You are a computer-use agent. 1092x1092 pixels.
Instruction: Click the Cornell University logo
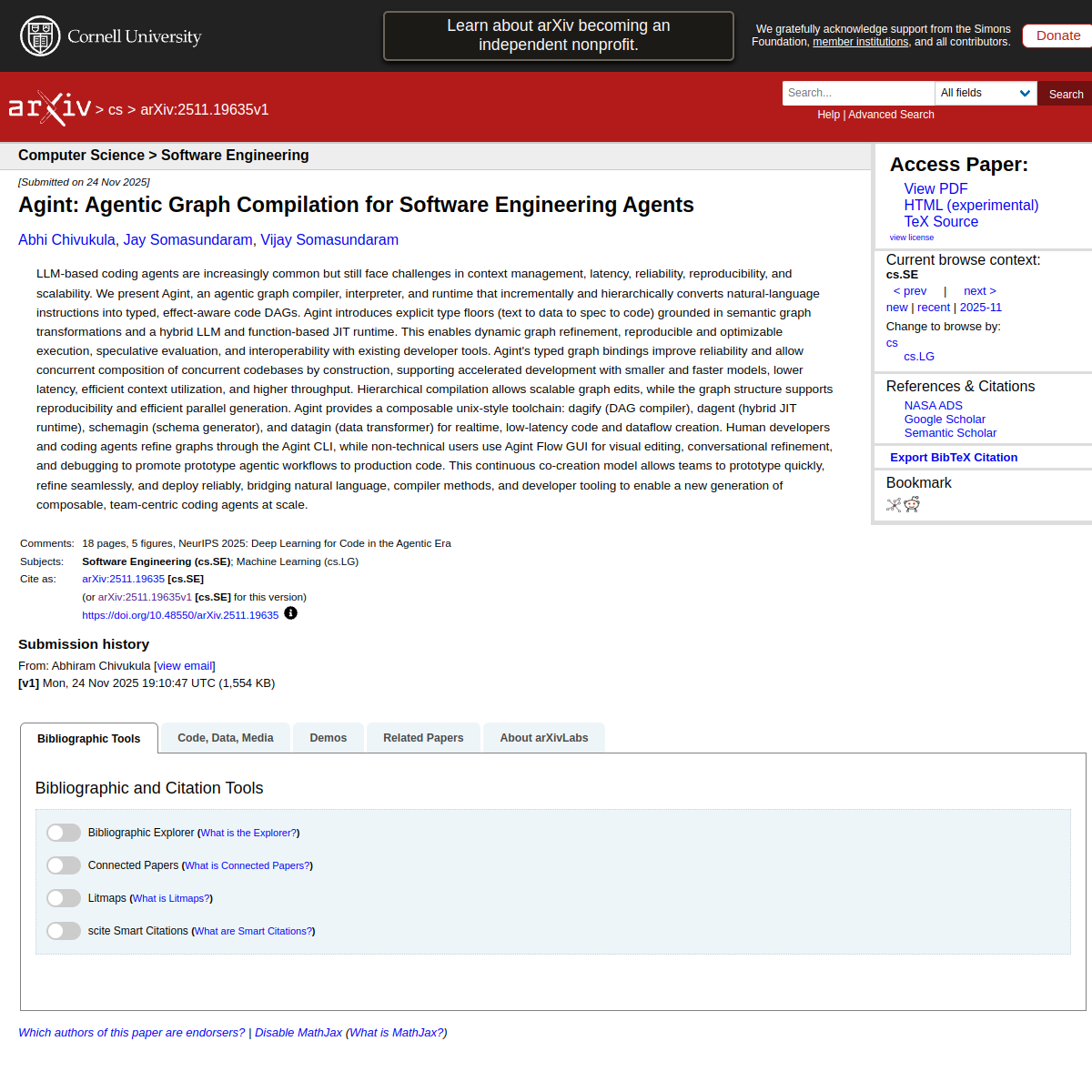point(111,36)
